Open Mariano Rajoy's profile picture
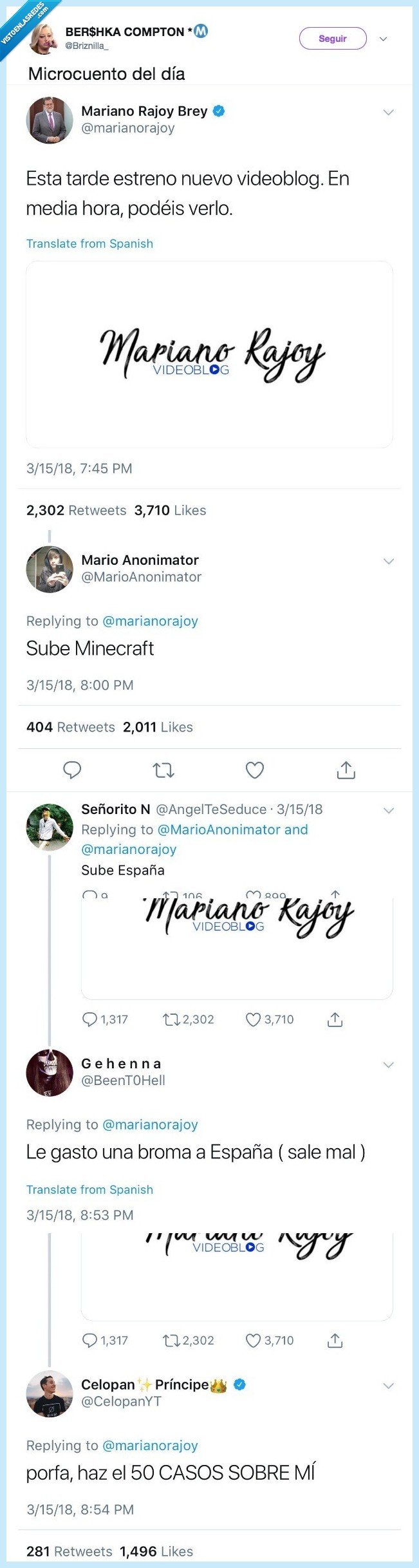 [50, 120]
